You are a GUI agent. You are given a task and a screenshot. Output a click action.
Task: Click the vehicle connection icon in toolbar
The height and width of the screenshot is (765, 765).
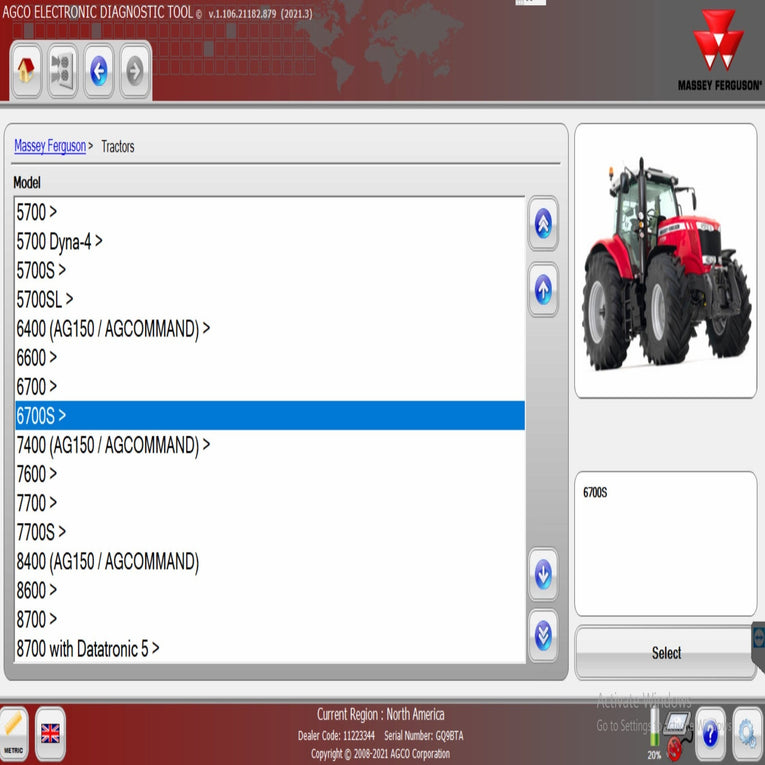point(63,71)
